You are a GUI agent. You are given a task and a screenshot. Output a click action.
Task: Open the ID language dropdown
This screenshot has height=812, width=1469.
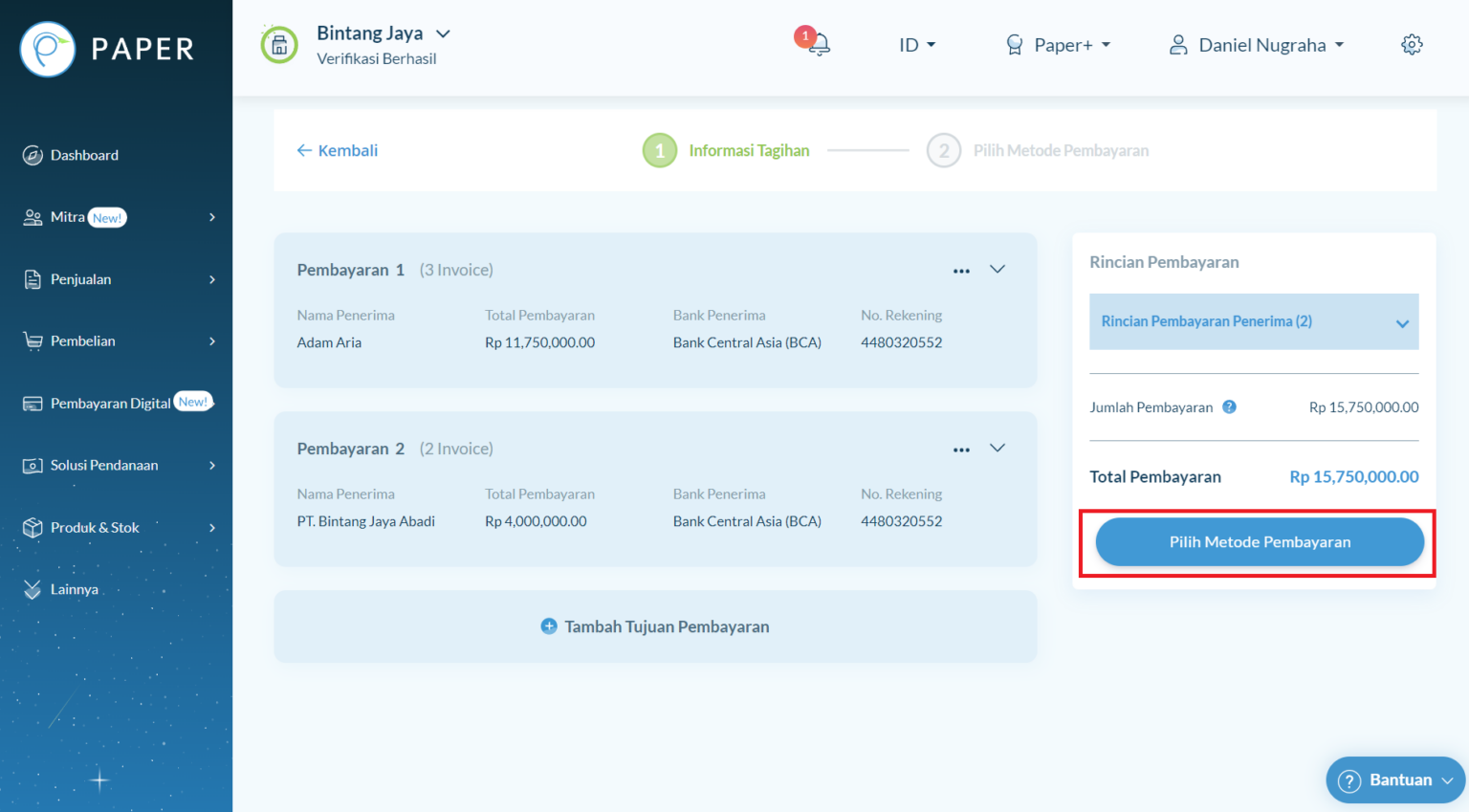click(915, 44)
